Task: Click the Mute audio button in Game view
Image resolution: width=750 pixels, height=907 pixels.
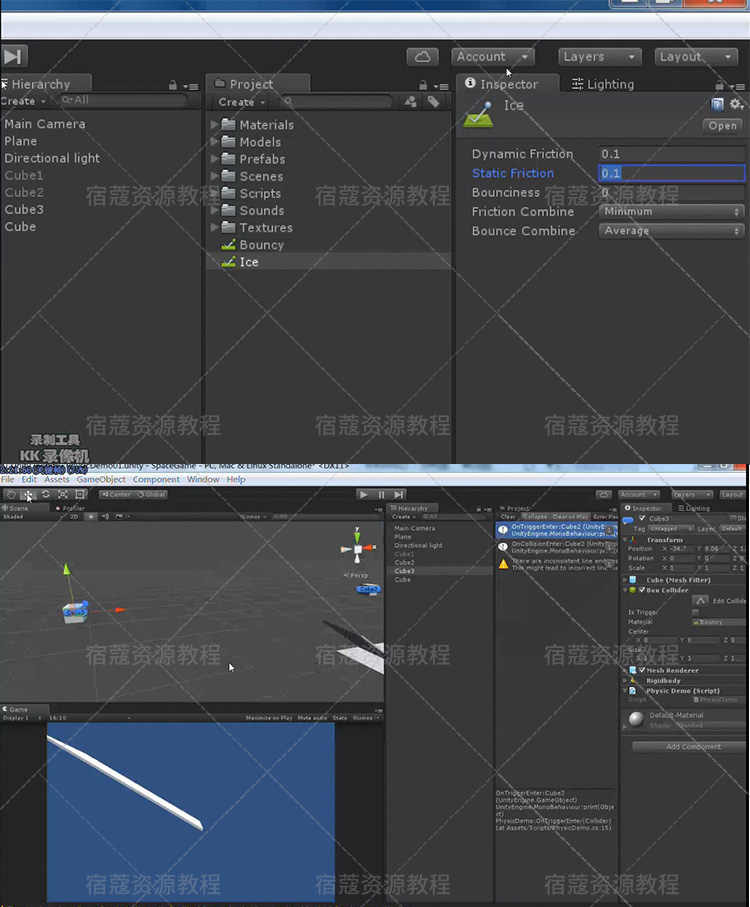Action: click(x=312, y=718)
